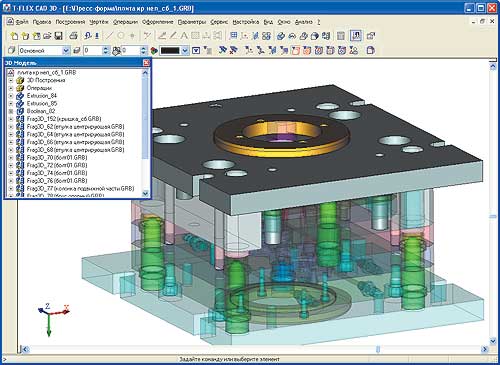Image resolution: width=500 pixels, height=365 pixels.
Task: Select Boolean_82 in the model tree
Action: tap(41, 111)
